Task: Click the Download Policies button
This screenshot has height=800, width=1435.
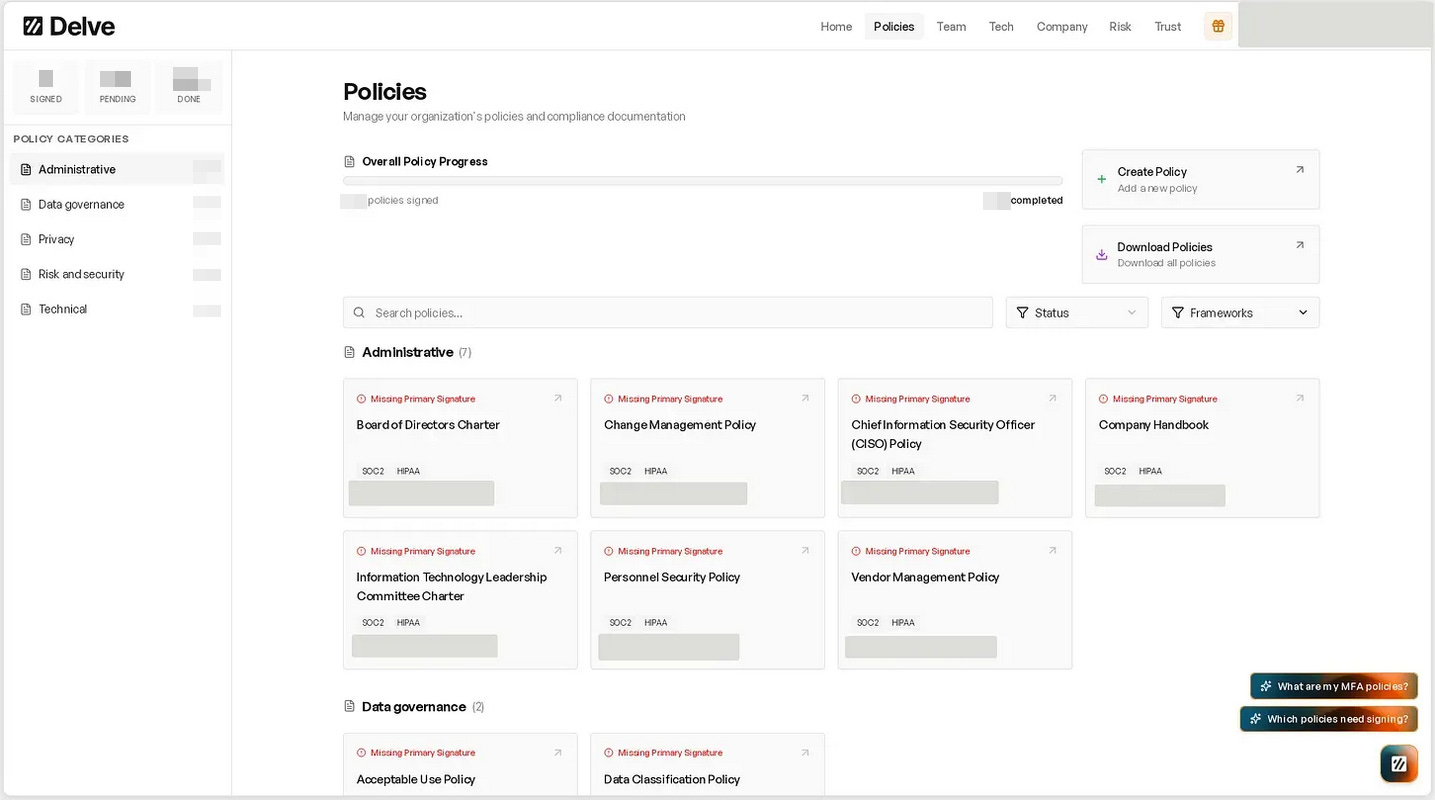Action: (x=1200, y=254)
